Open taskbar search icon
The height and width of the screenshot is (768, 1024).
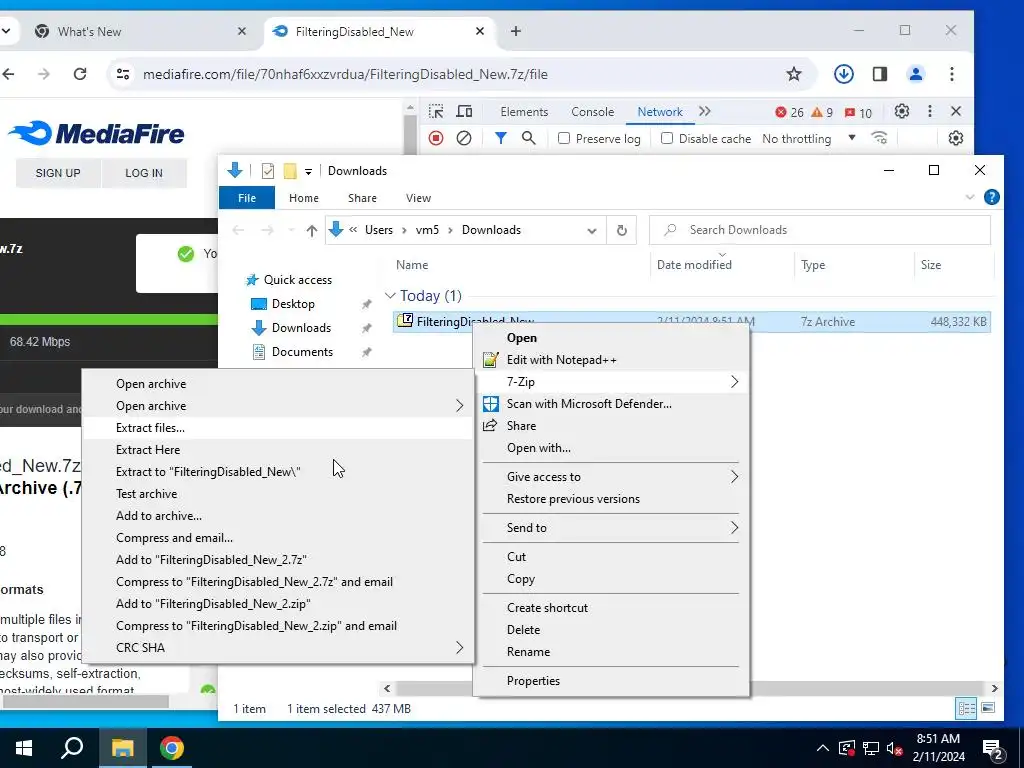(72, 748)
